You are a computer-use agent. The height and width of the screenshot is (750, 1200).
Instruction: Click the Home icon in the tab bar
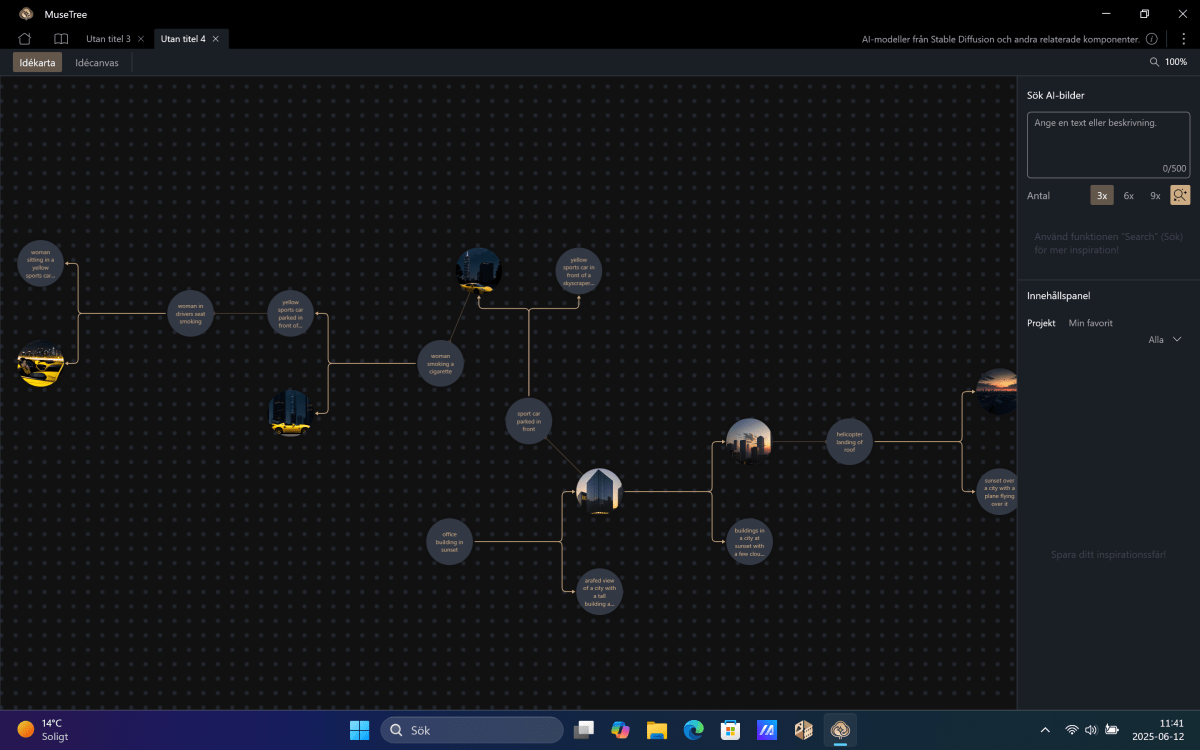pos(25,39)
